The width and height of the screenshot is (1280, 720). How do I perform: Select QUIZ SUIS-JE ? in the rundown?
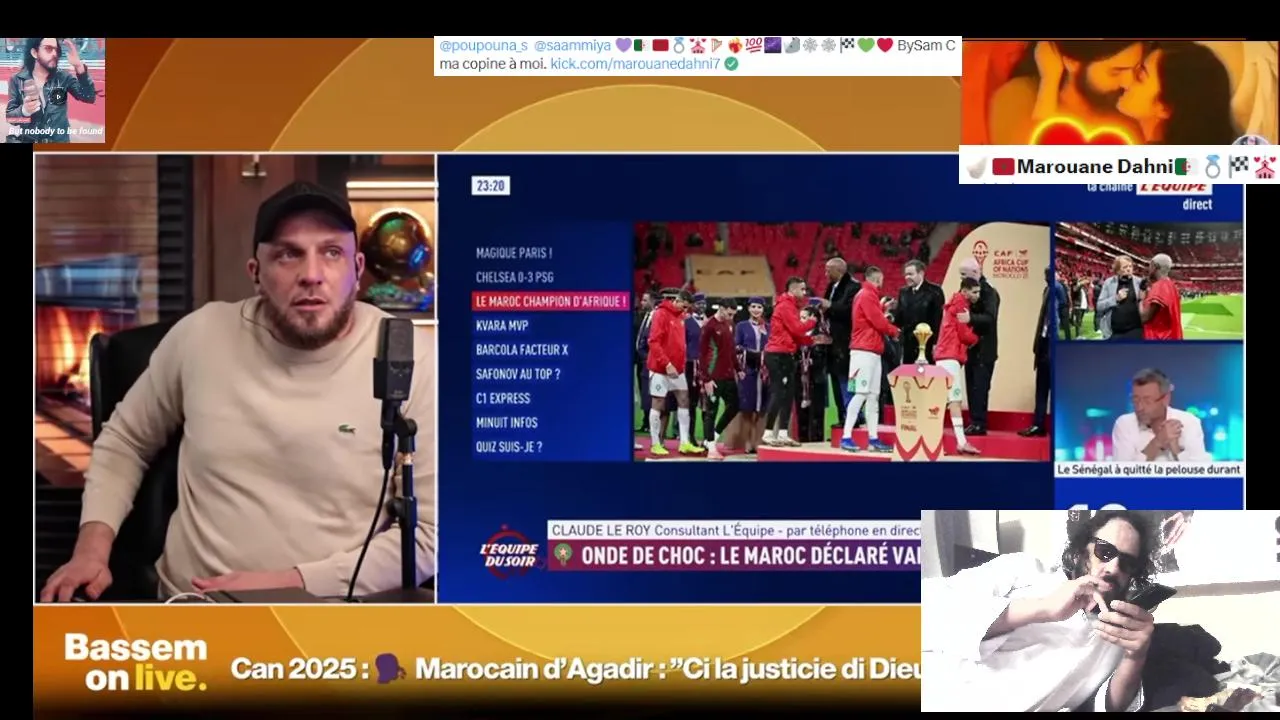click(509, 447)
